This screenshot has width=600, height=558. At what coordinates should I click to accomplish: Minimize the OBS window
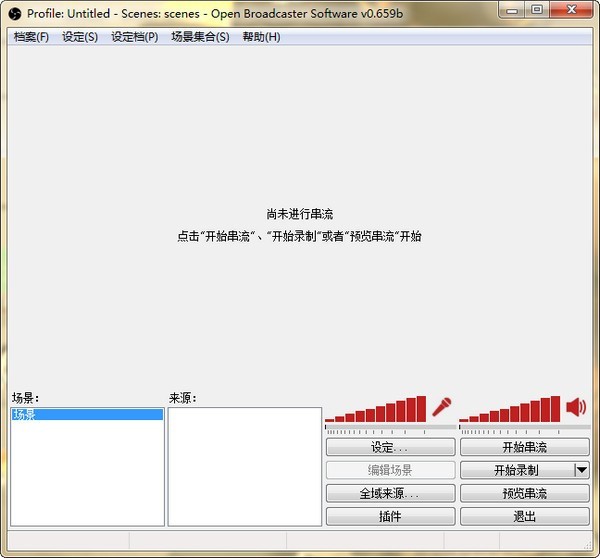(x=512, y=10)
